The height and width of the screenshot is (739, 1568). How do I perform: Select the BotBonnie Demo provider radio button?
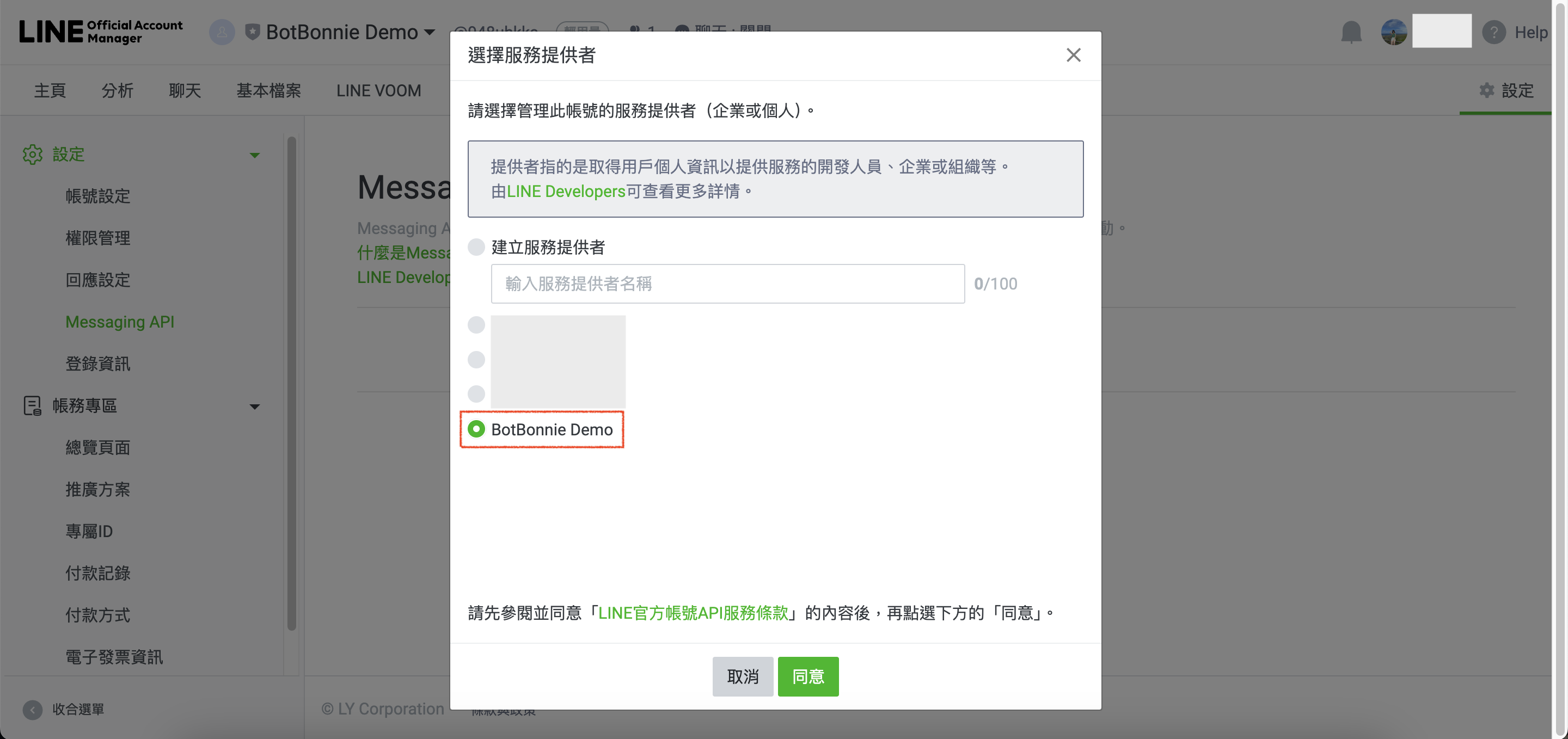476,429
